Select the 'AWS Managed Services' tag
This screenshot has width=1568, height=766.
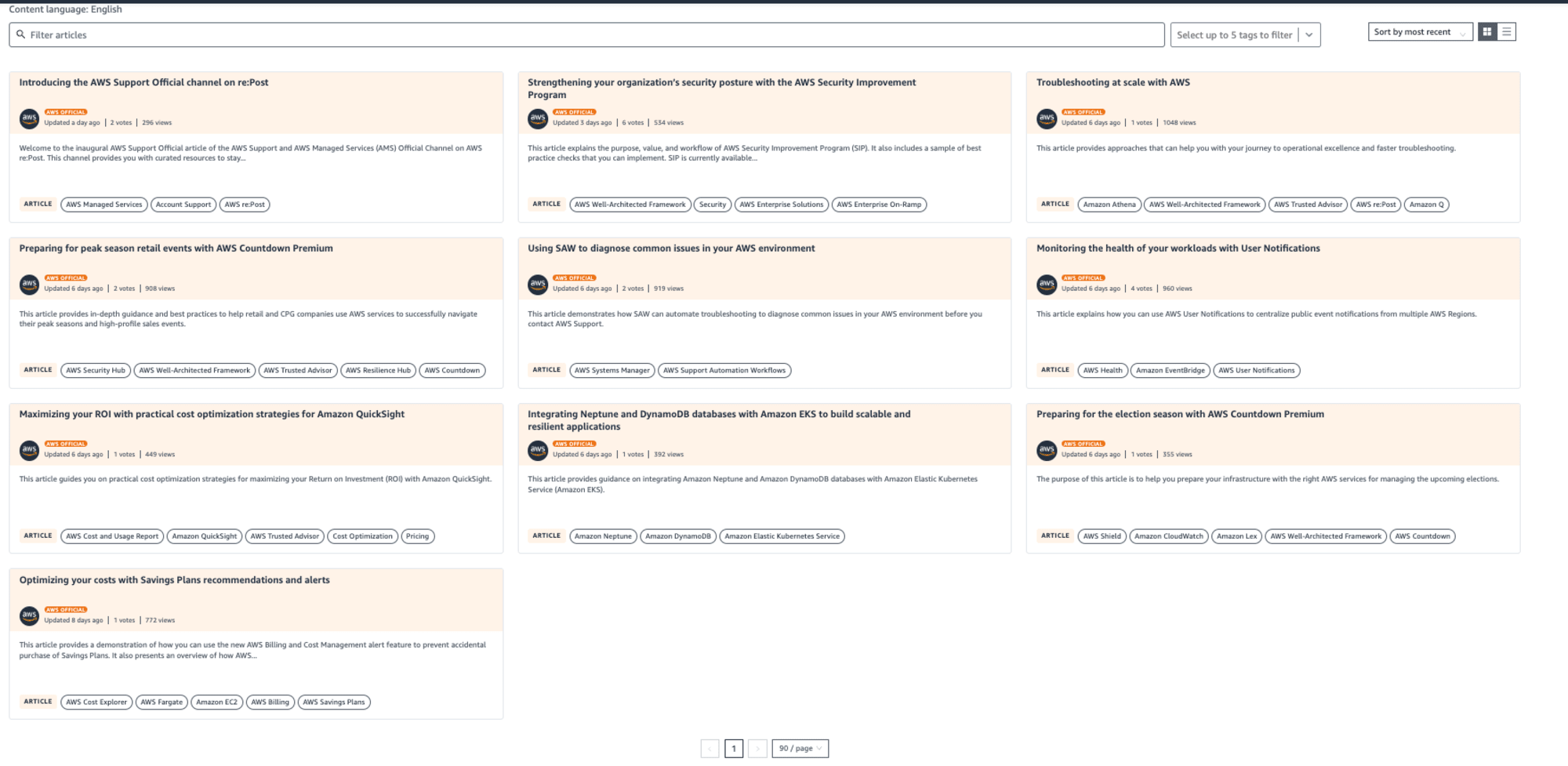tap(104, 205)
